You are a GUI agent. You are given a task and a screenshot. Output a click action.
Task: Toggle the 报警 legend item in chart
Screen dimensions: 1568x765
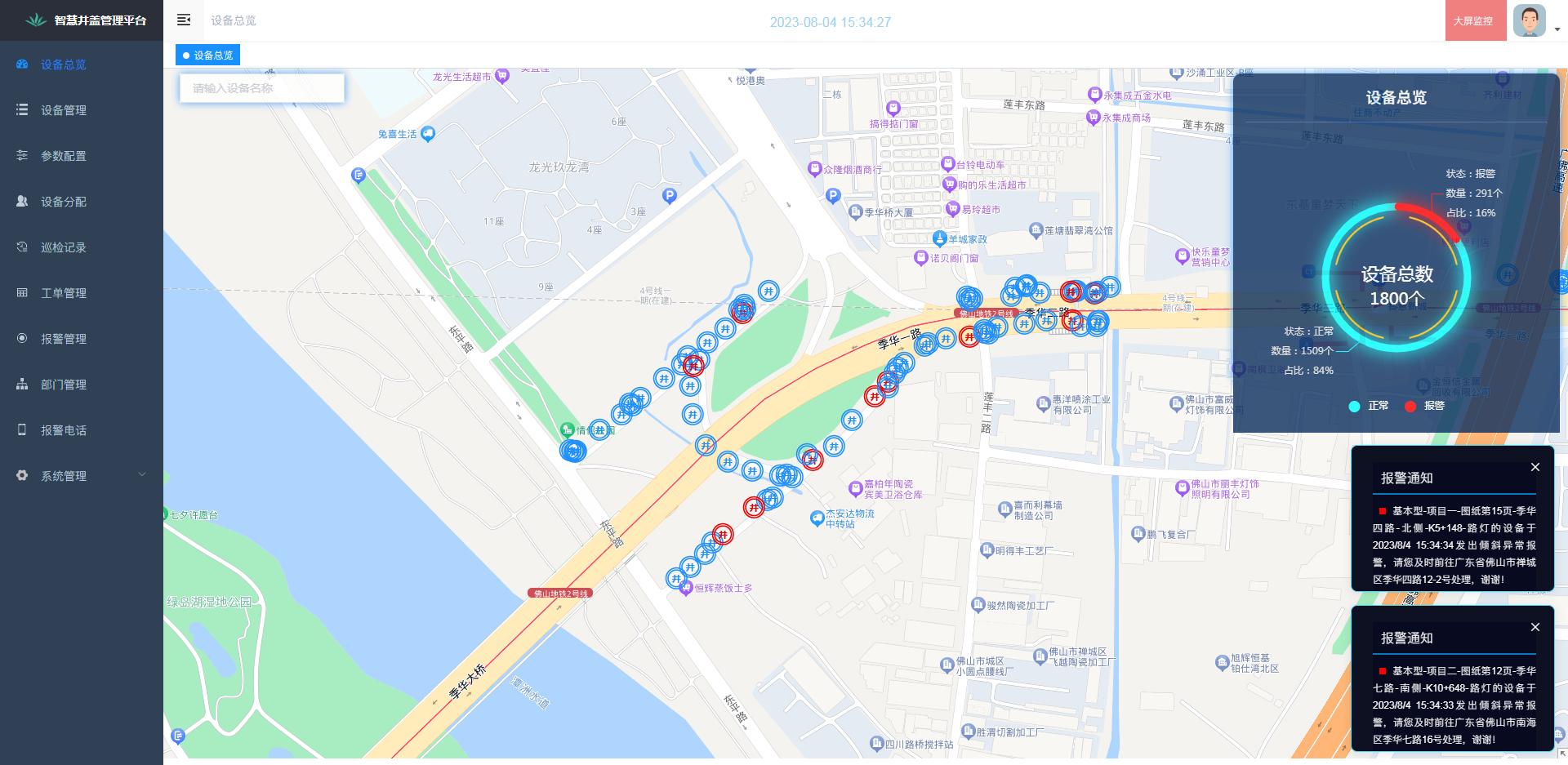[1424, 406]
